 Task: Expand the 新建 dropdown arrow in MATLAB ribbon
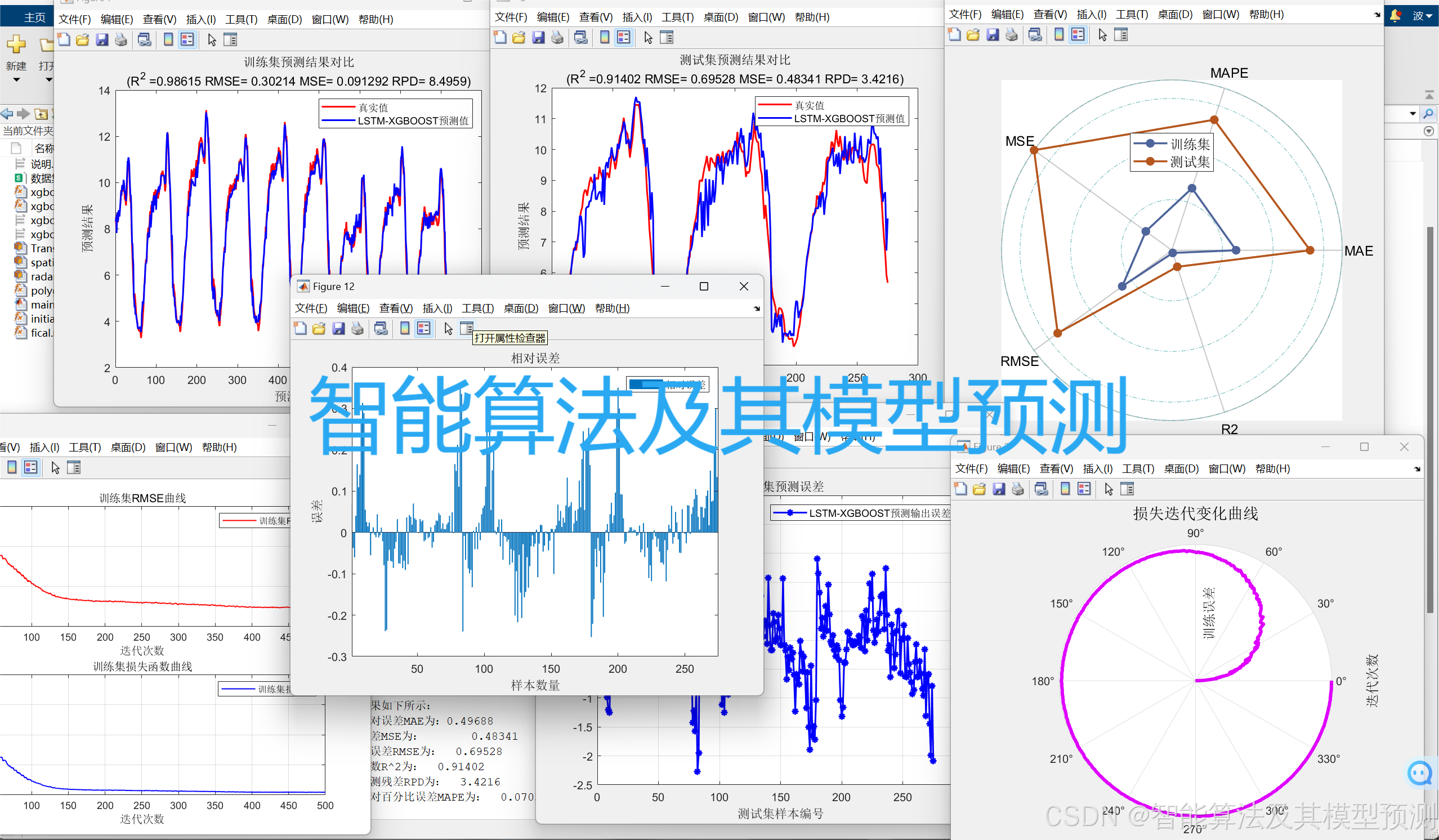16,79
